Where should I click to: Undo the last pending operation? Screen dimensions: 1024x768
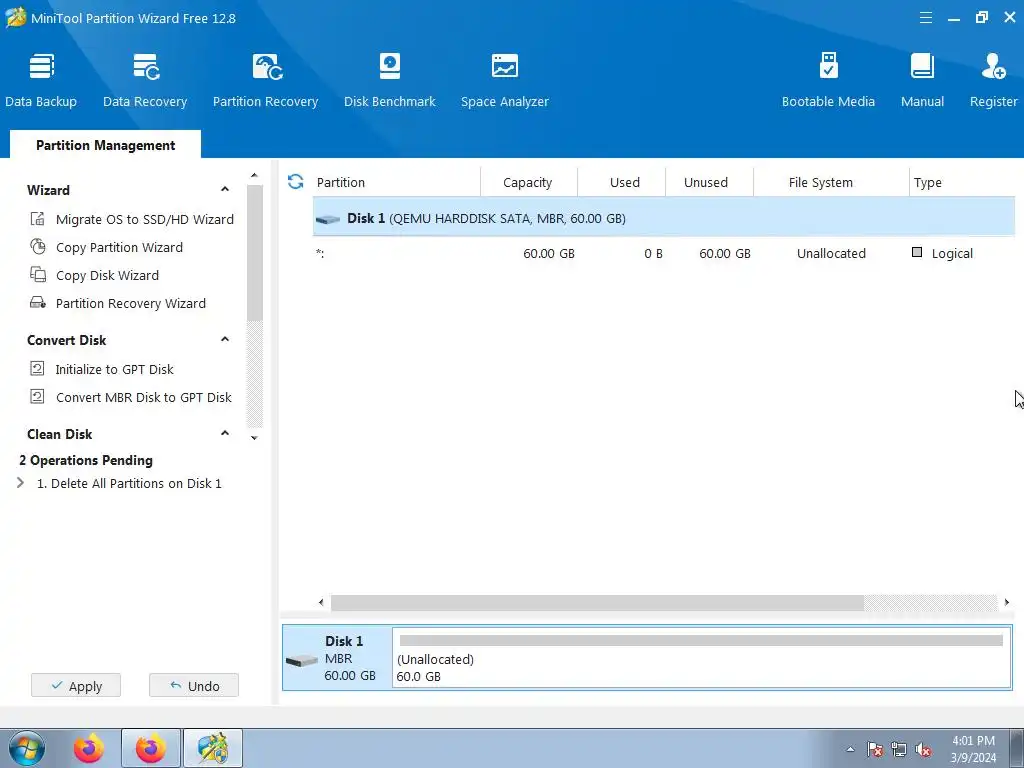(194, 686)
